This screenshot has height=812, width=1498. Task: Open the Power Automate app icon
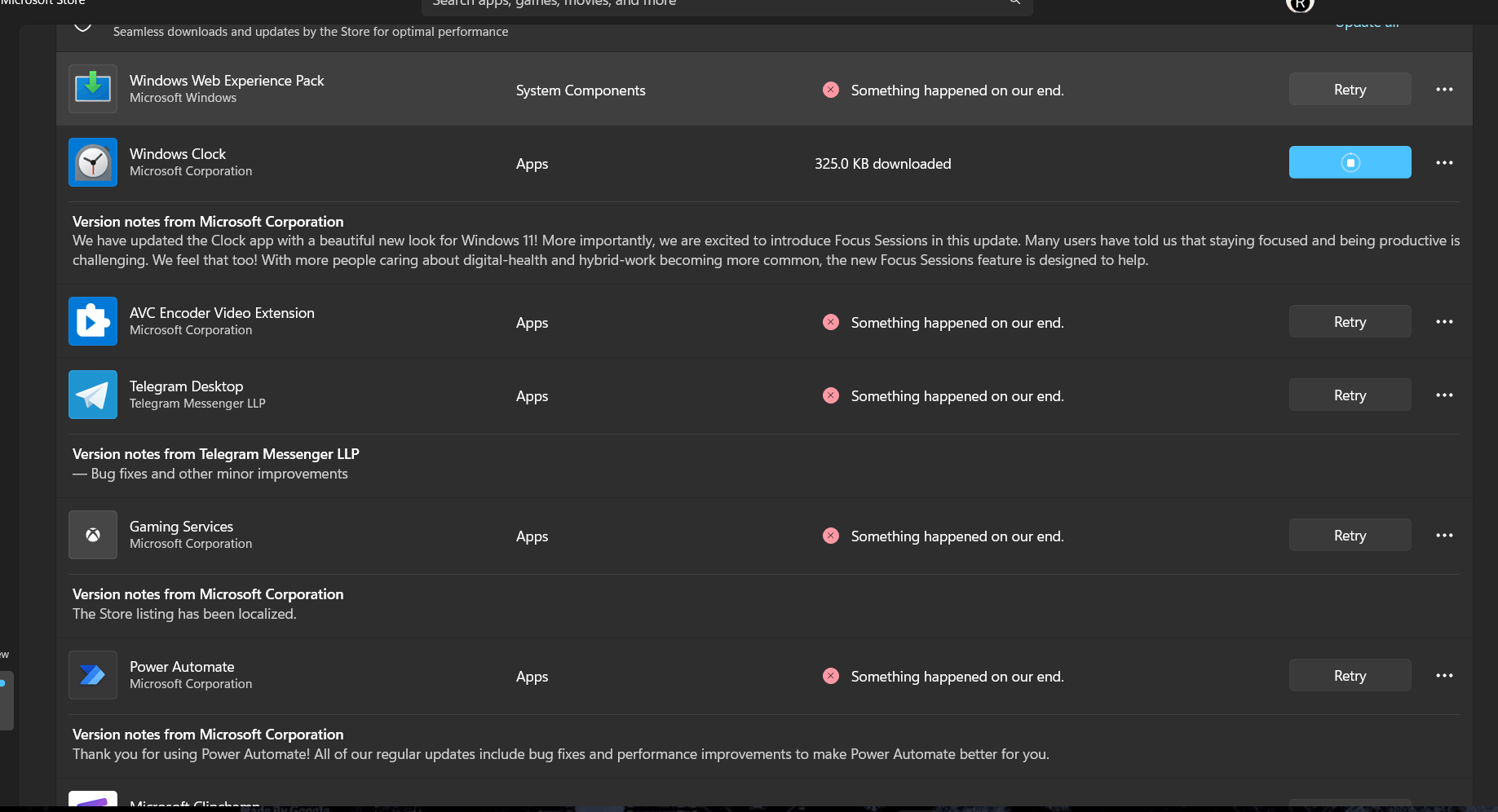[93, 675]
